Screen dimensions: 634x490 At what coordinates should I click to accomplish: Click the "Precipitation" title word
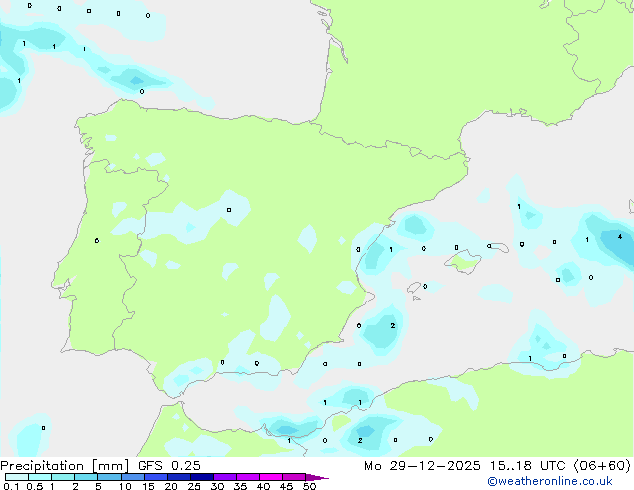[42, 466]
